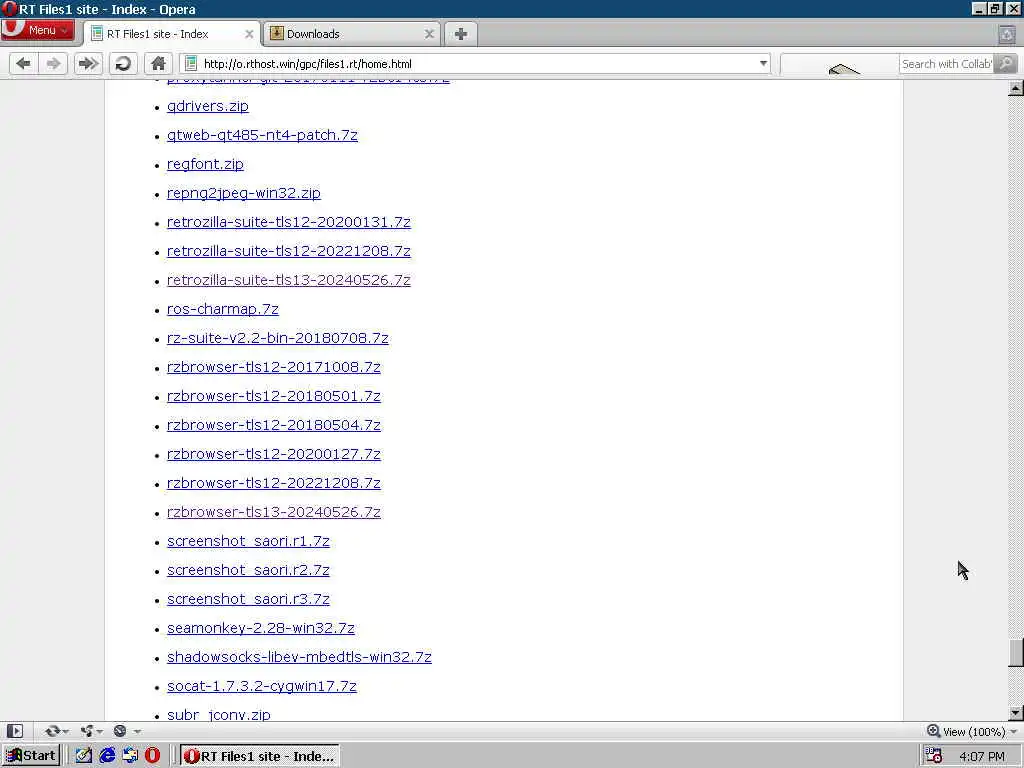Switch to the Downloads tab
This screenshot has height=768, width=1024.
coord(351,34)
